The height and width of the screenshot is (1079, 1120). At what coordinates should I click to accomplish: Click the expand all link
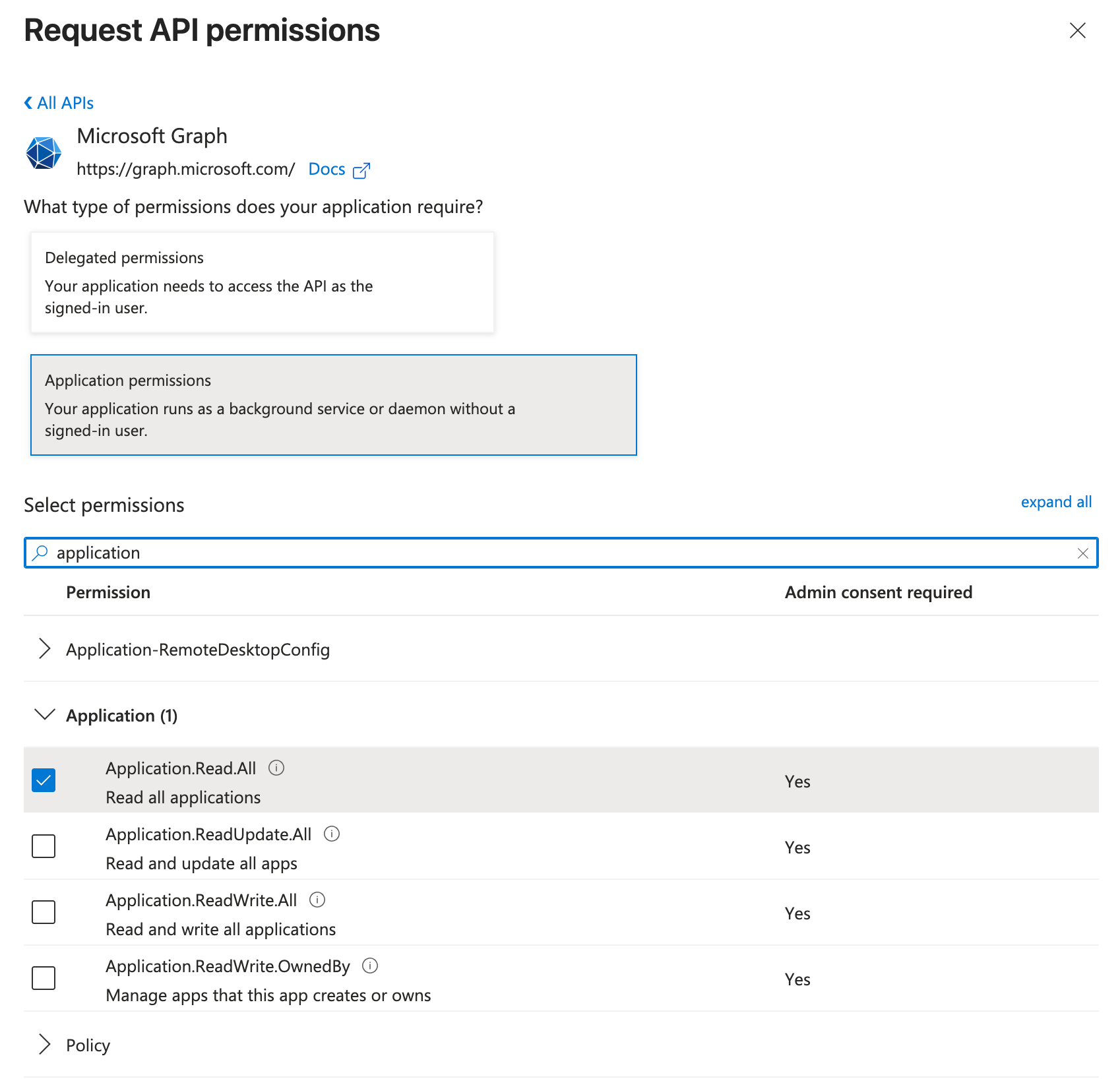click(1056, 502)
